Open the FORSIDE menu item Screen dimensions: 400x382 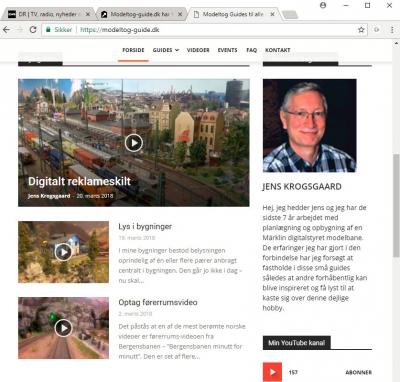133,50
